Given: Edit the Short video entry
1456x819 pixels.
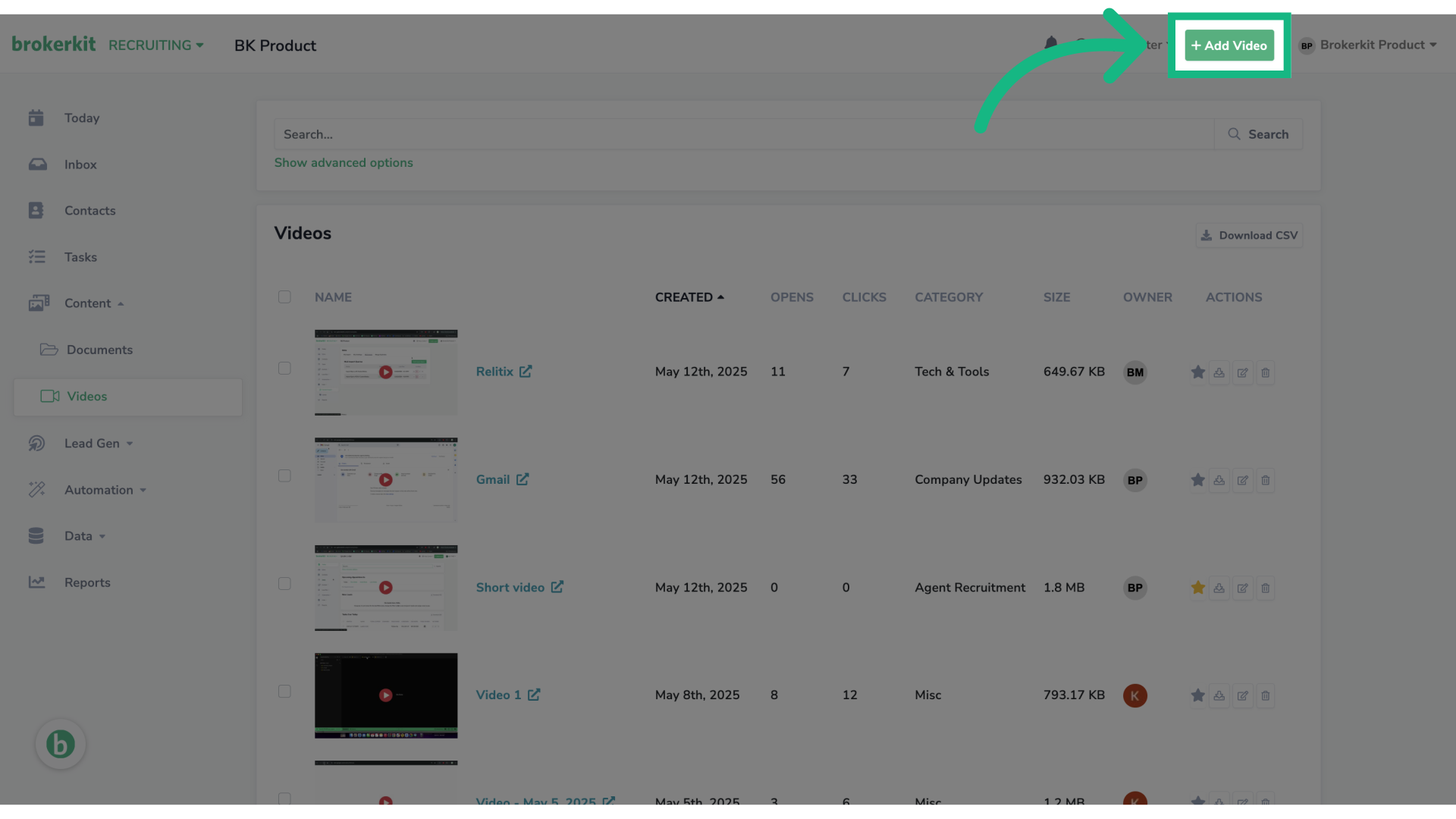Looking at the screenshot, I should [x=1242, y=588].
